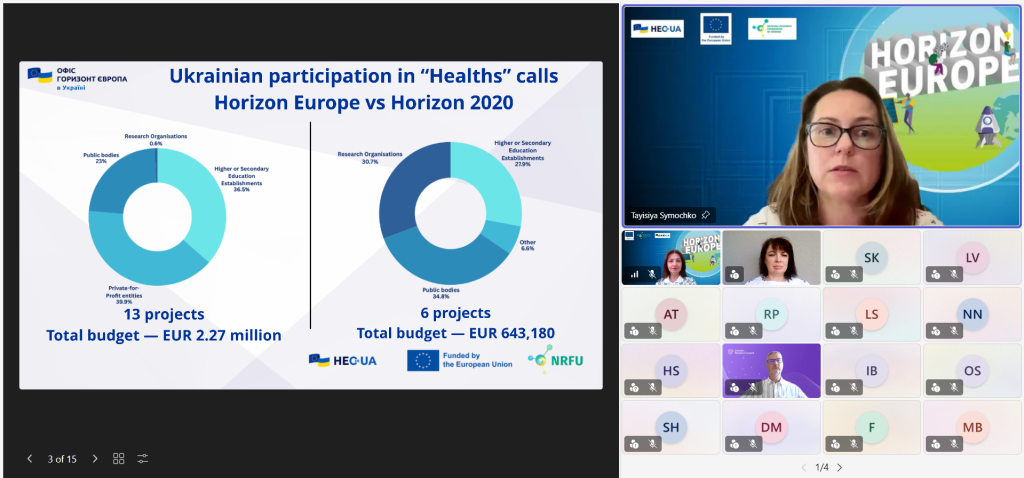
Task: Click muted mic icon on OS tile
Action: click(x=953, y=387)
